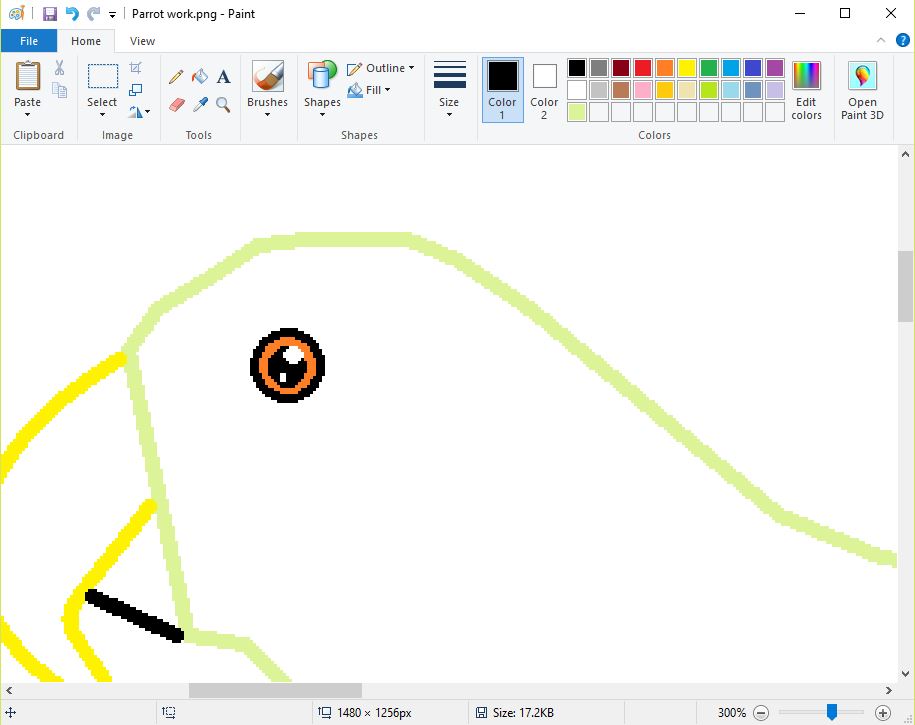Click the zoom slider handle
Image resolution: width=915 pixels, height=725 pixels.
[832, 712]
